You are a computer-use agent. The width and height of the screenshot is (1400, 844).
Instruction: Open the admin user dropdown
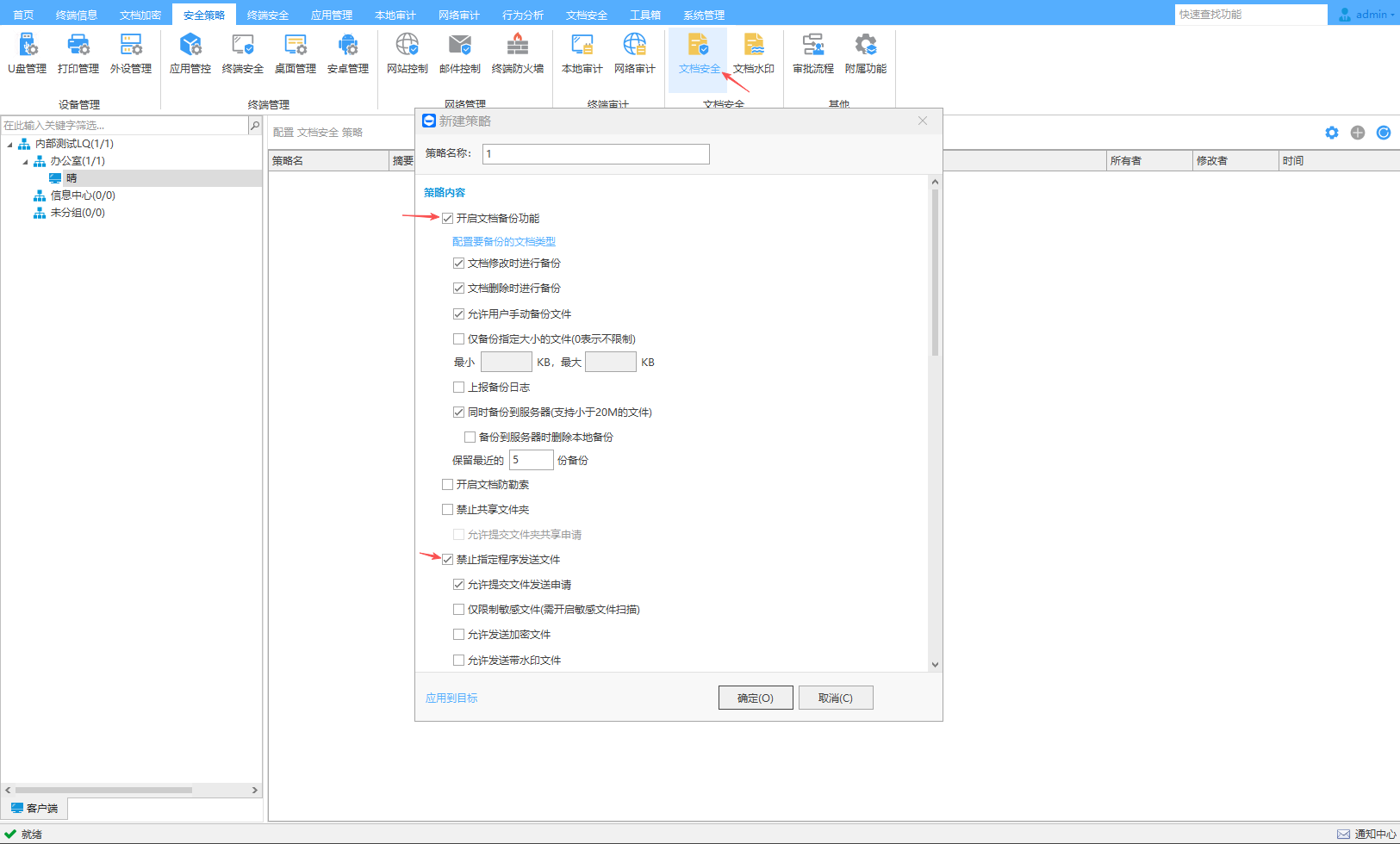point(1368,15)
